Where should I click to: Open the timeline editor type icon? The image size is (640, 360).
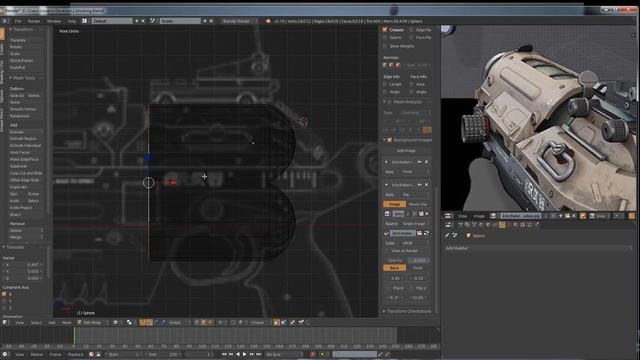tap(5, 354)
